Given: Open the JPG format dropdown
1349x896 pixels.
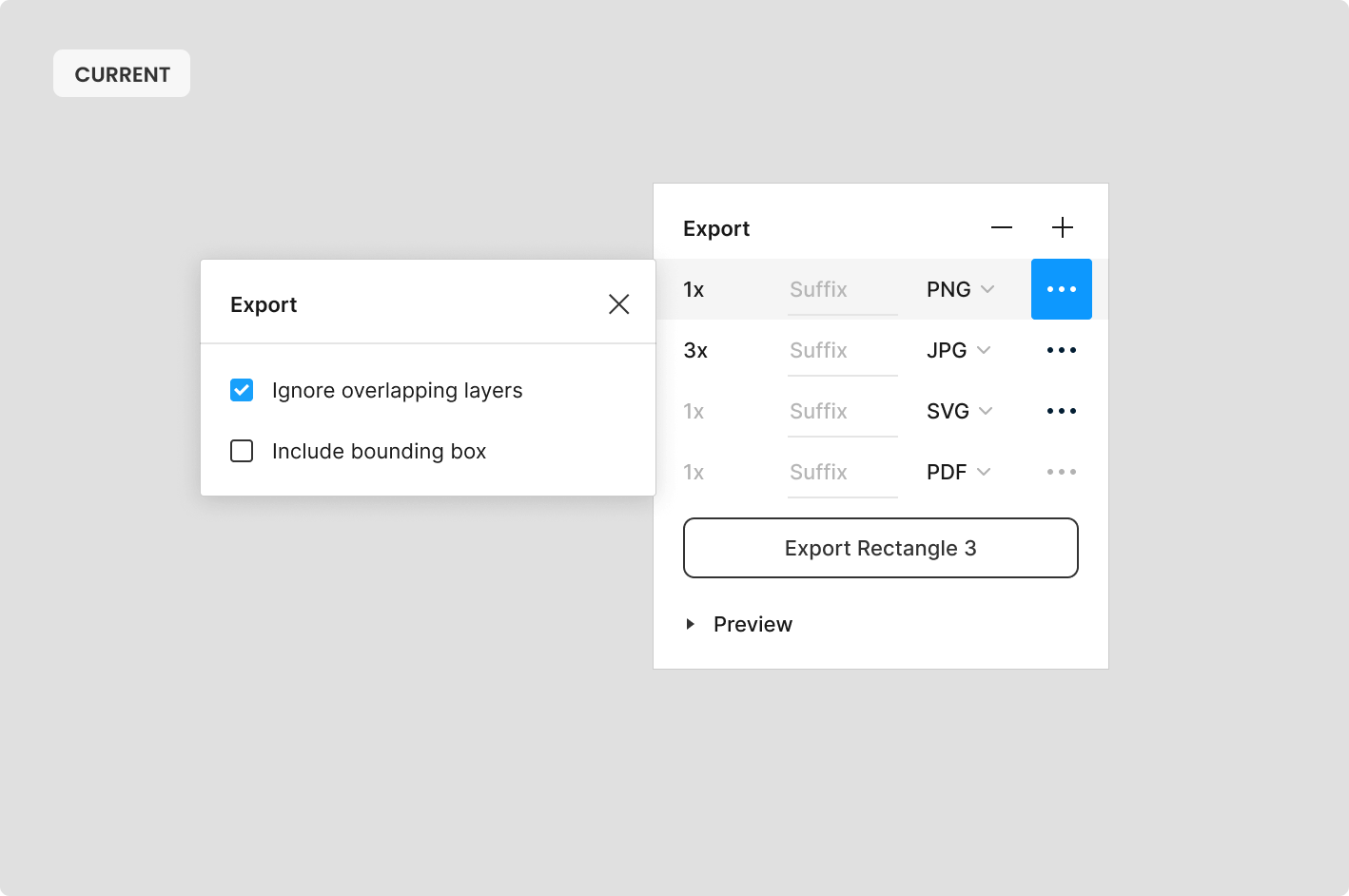Looking at the screenshot, I should [x=960, y=350].
